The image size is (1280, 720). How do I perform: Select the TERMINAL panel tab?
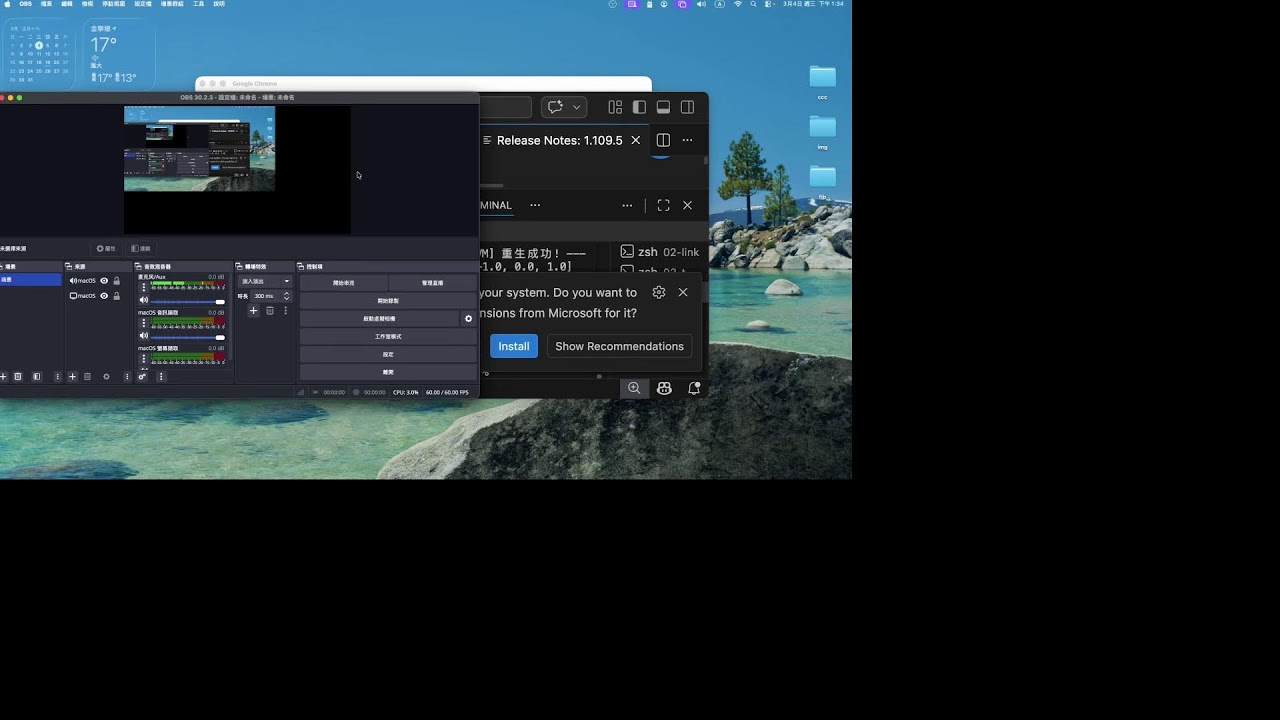[x=496, y=205]
